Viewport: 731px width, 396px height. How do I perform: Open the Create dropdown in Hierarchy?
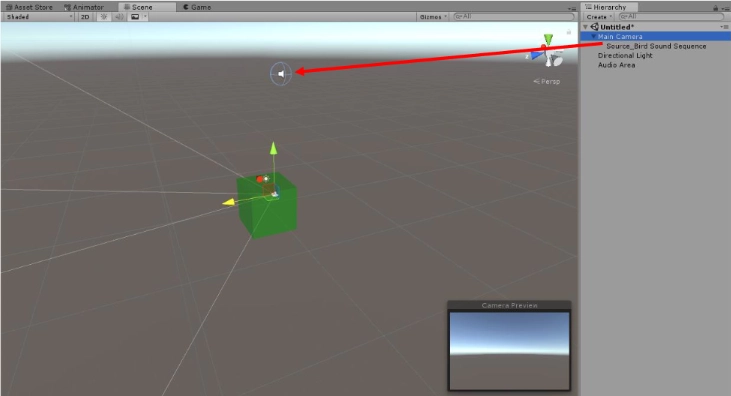tap(599, 17)
